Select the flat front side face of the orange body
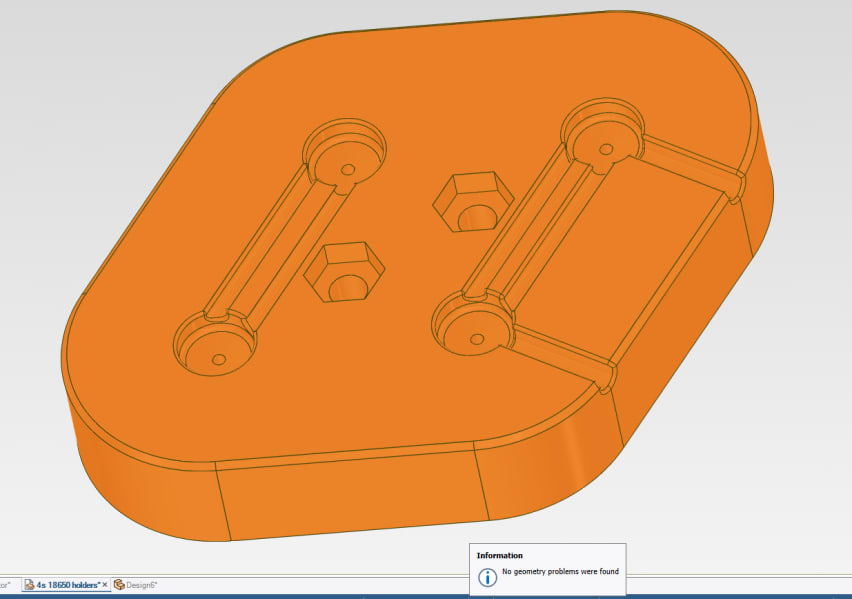852x599 pixels. (x=353, y=495)
